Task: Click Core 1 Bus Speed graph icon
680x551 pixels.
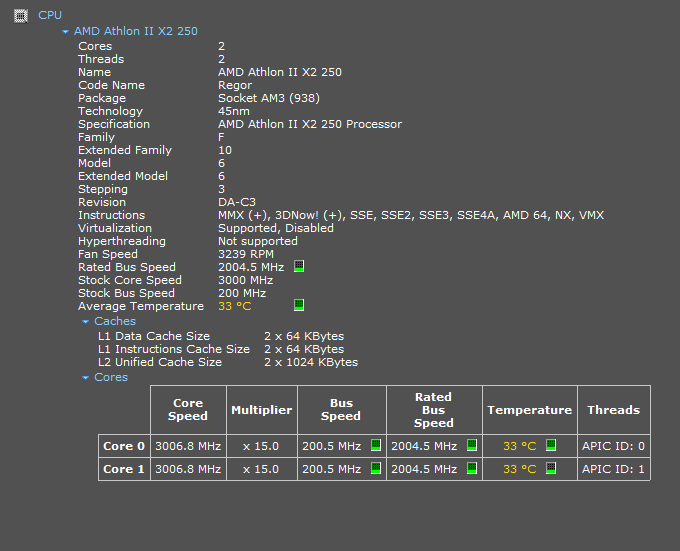Action: (x=376, y=468)
